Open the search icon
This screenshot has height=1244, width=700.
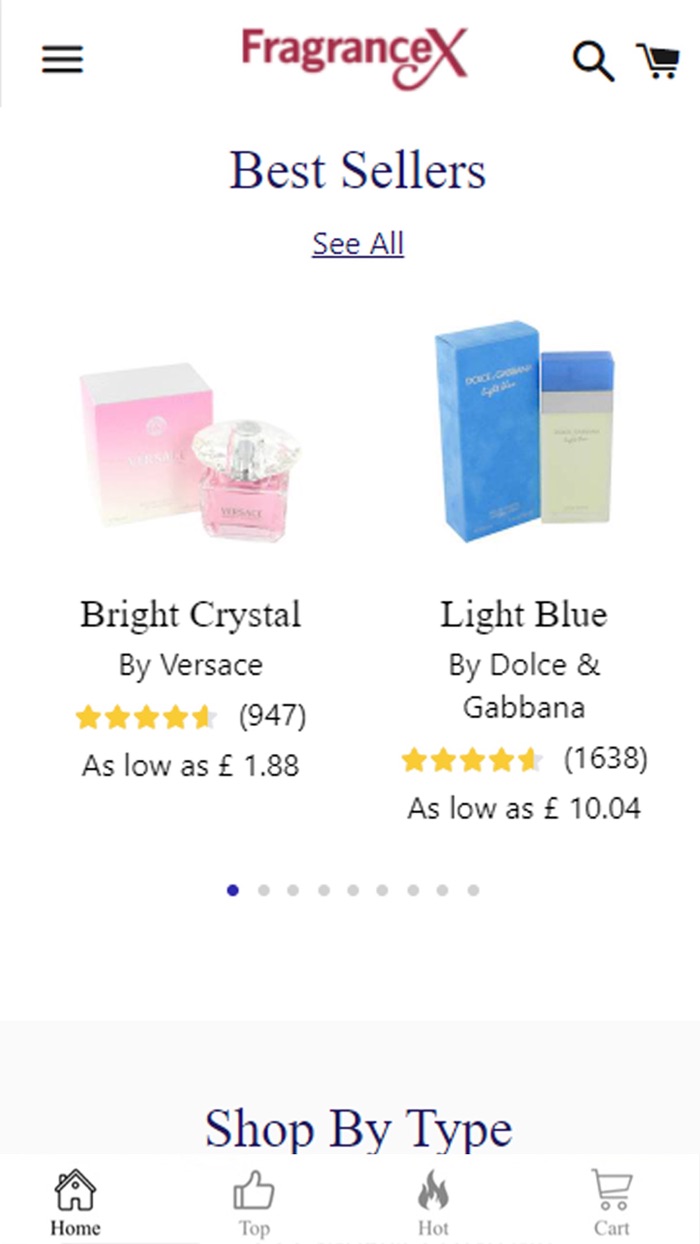pos(594,60)
